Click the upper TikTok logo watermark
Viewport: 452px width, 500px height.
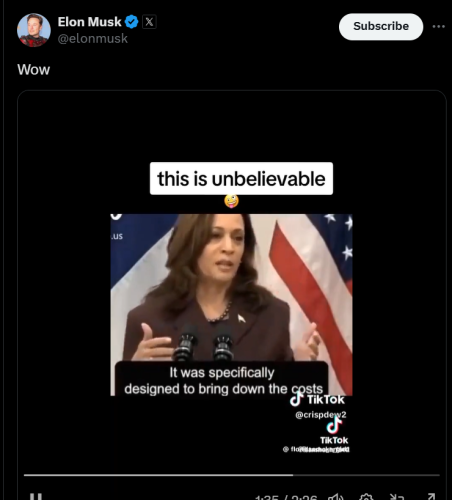[317, 399]
